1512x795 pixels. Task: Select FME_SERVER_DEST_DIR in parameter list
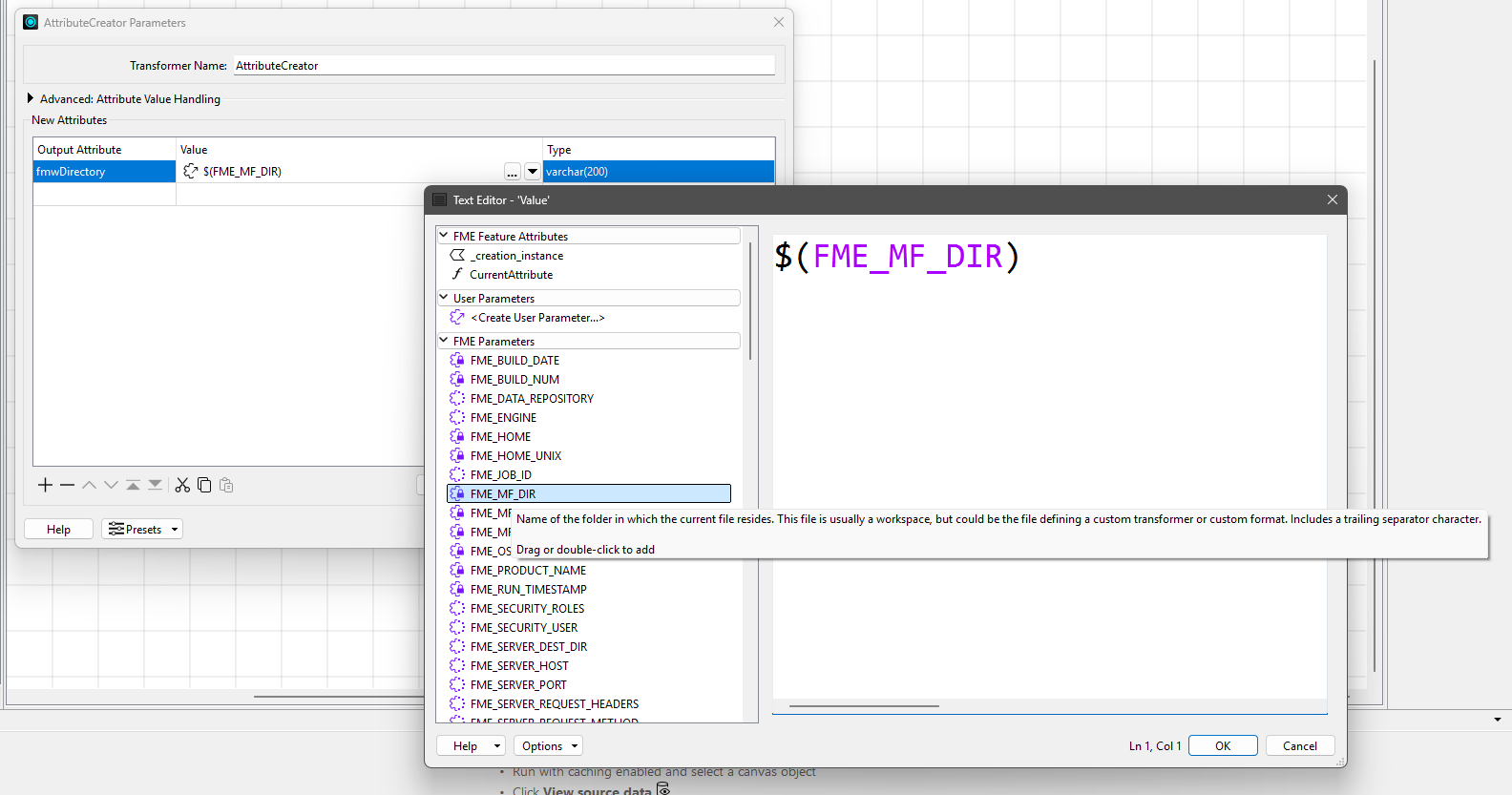tap(529, 646)
